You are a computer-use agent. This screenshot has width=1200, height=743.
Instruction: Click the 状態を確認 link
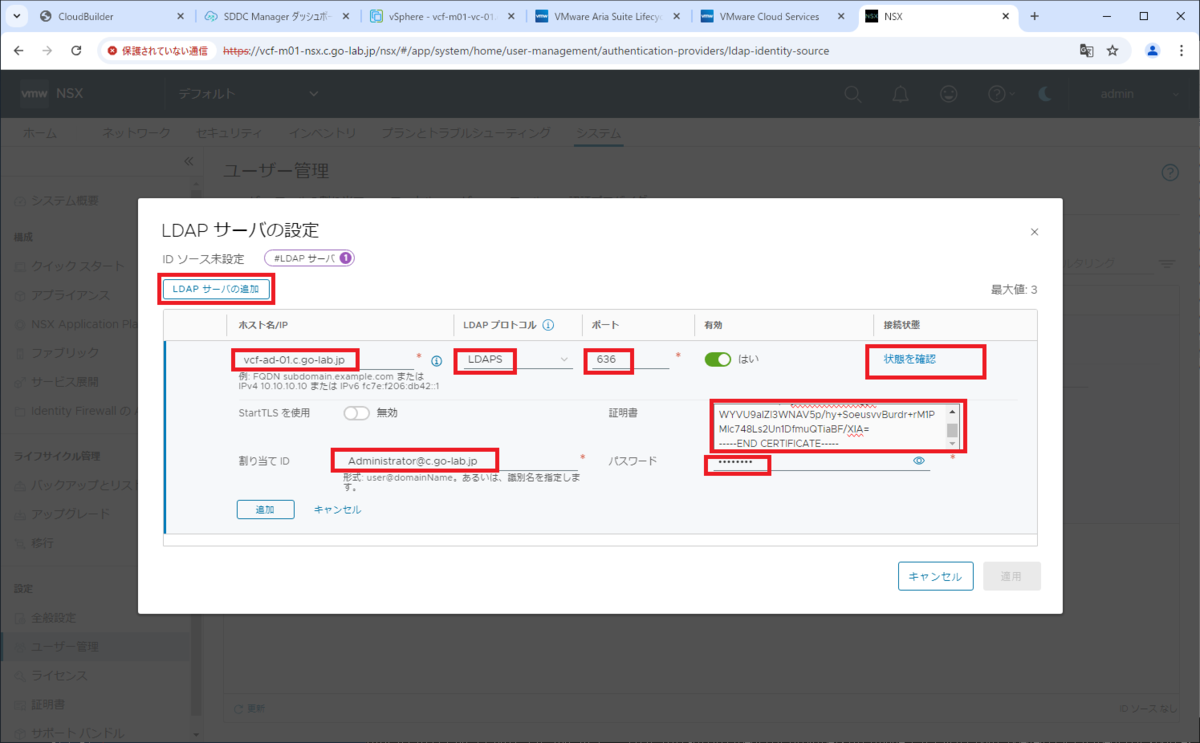pos(909,358)
